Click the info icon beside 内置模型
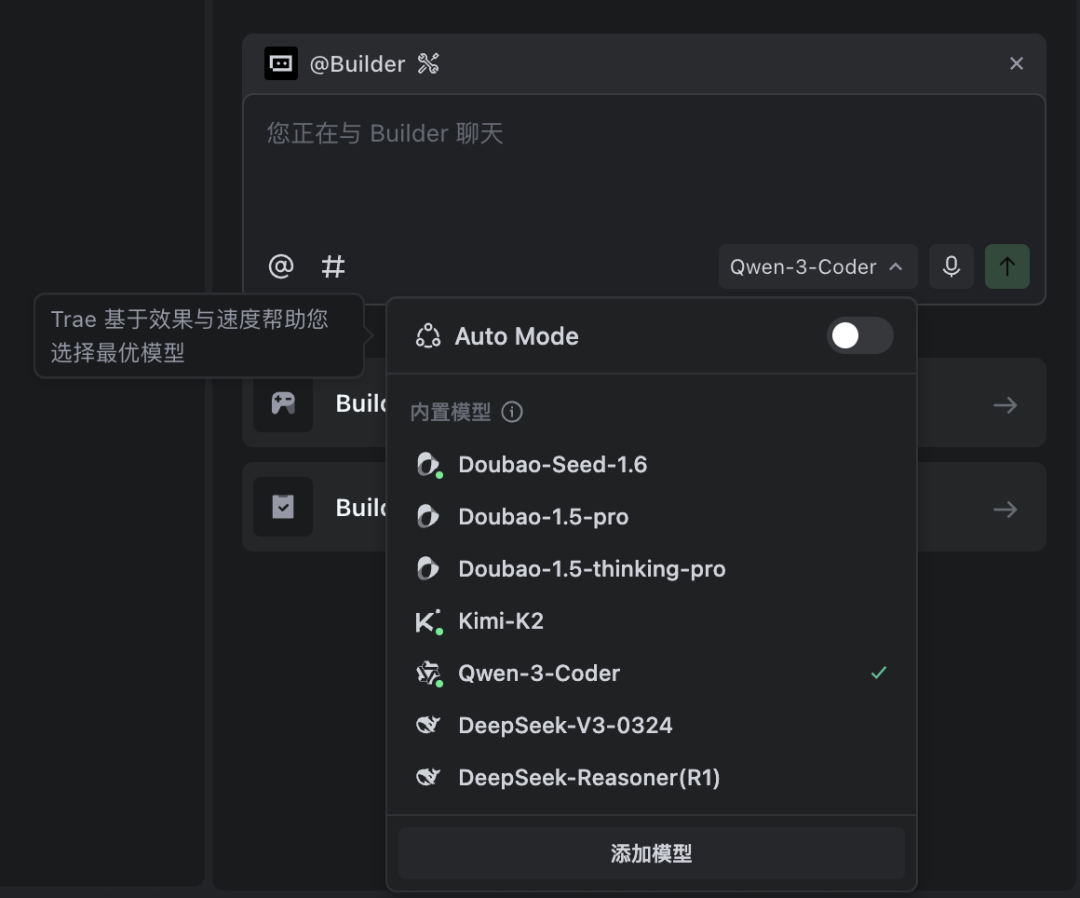The image size is (1080, 898). [x=512, y=412]
